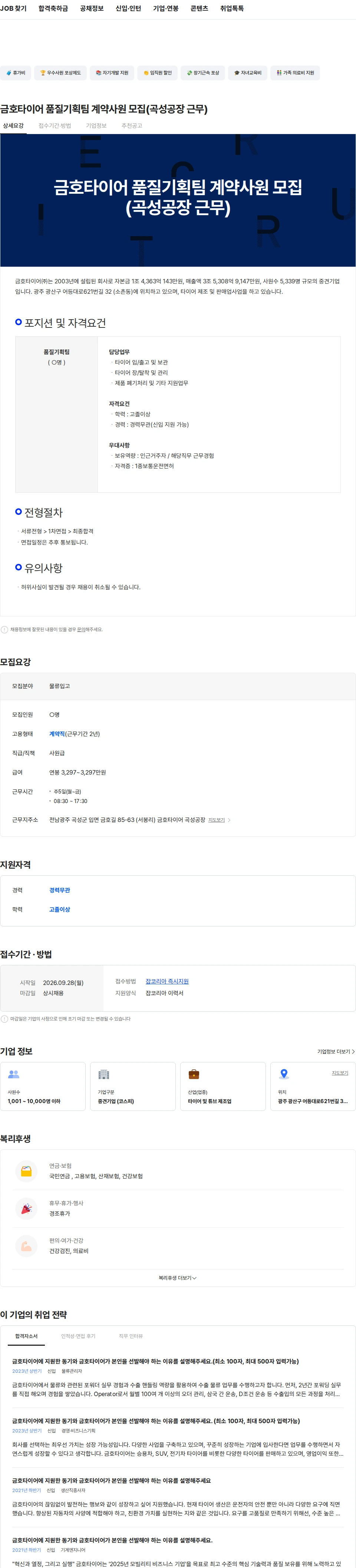This screenshot has height=1568, width=356.
Task: Open the 취업톡톡 menu
Action: (x=232, y=9)
